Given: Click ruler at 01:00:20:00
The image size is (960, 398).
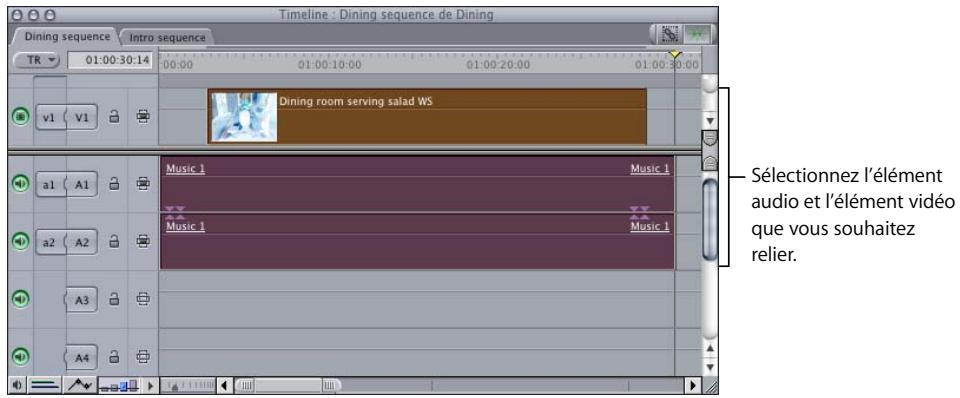Looking at the screenshot, I should pos(498,64).
